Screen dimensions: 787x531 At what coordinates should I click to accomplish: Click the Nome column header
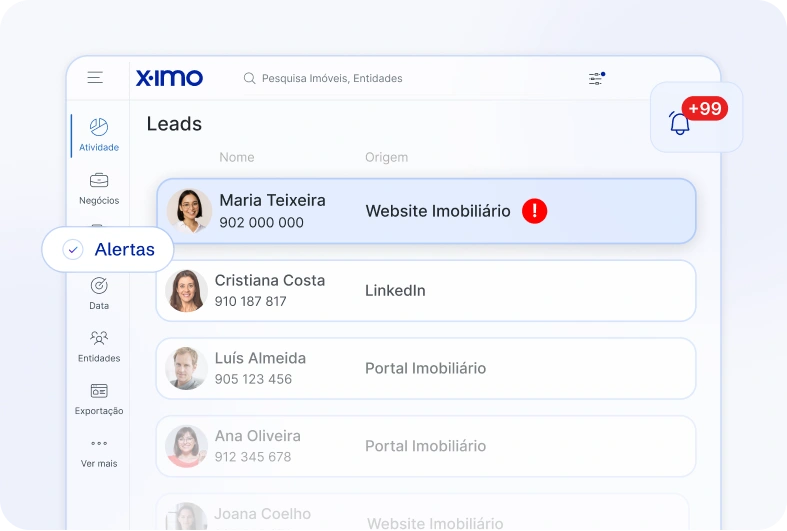click(x=237, y=157)
